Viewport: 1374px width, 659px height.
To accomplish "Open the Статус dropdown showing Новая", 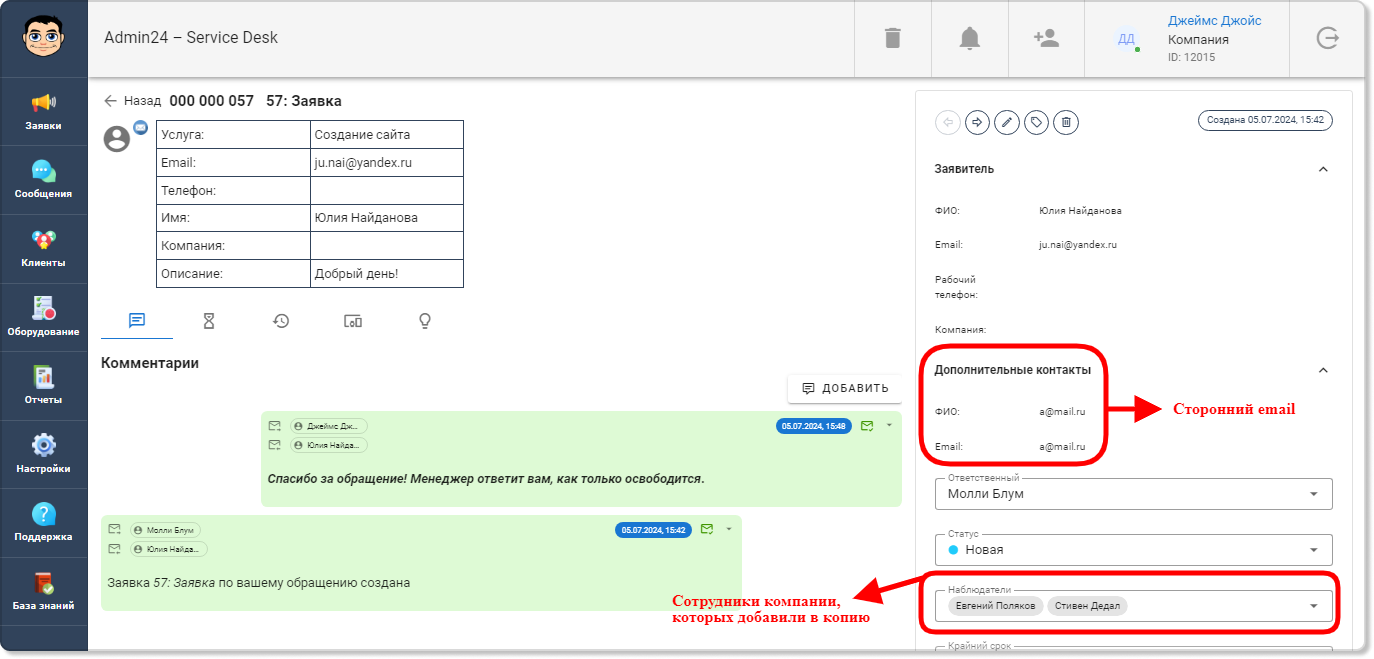I will coord(1133,549).
